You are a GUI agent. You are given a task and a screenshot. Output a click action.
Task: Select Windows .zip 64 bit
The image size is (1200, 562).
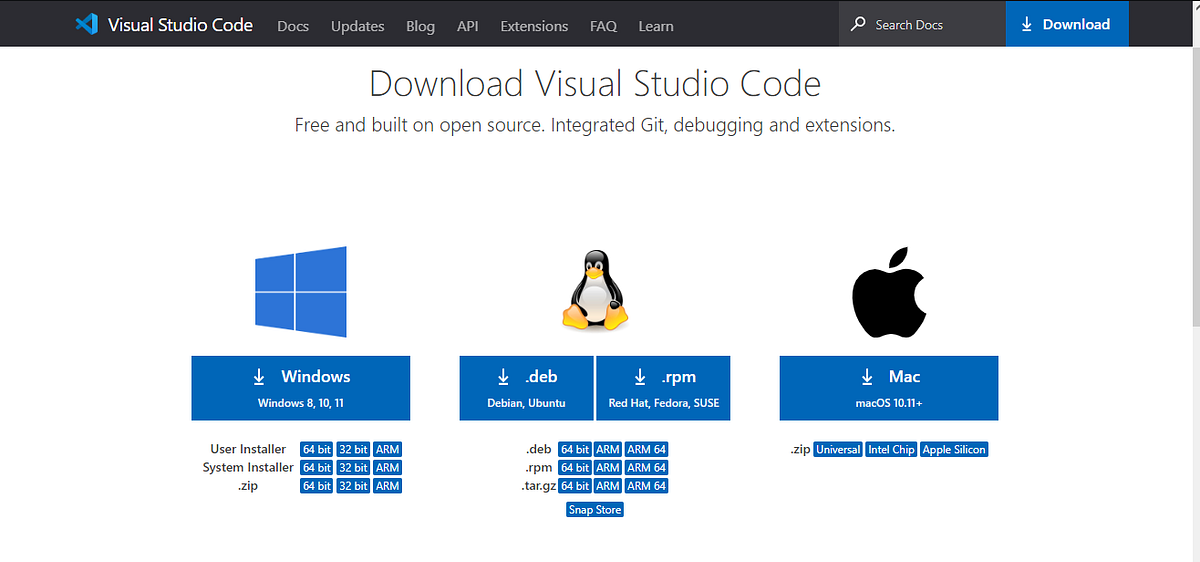pos(317,486)
